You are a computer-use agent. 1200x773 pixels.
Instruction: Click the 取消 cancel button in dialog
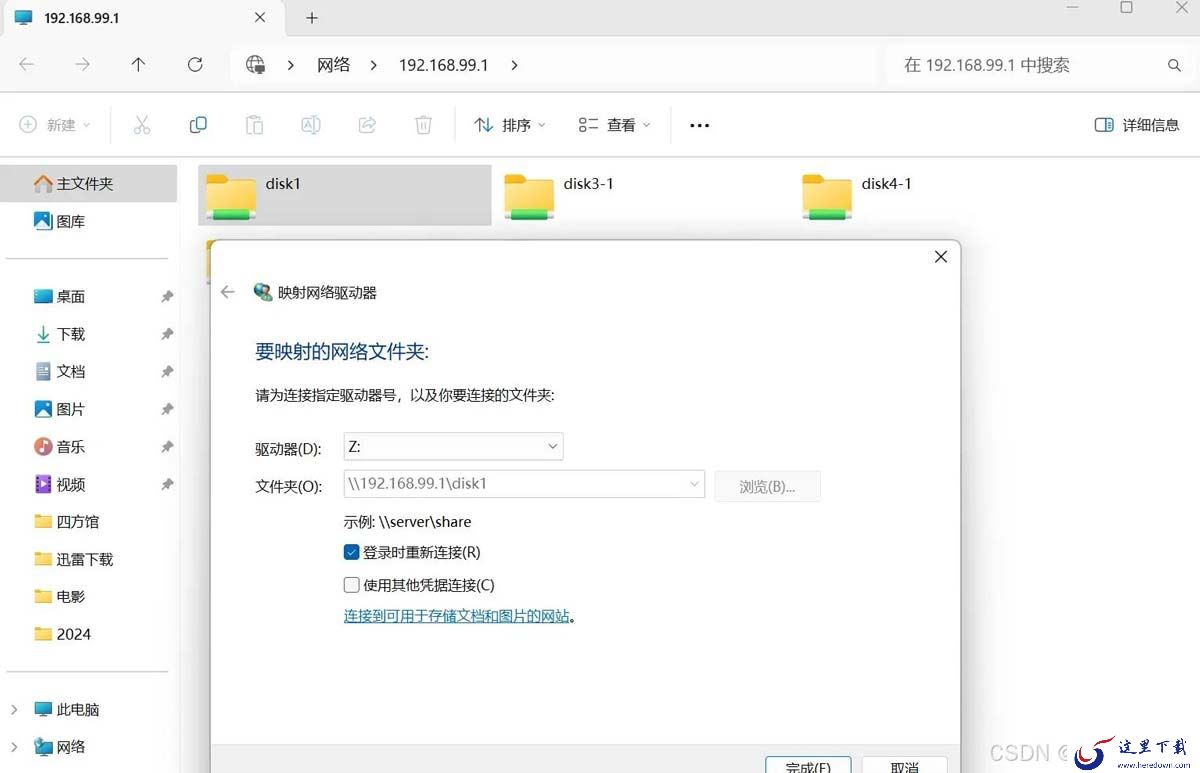click(x=904, y=764)
